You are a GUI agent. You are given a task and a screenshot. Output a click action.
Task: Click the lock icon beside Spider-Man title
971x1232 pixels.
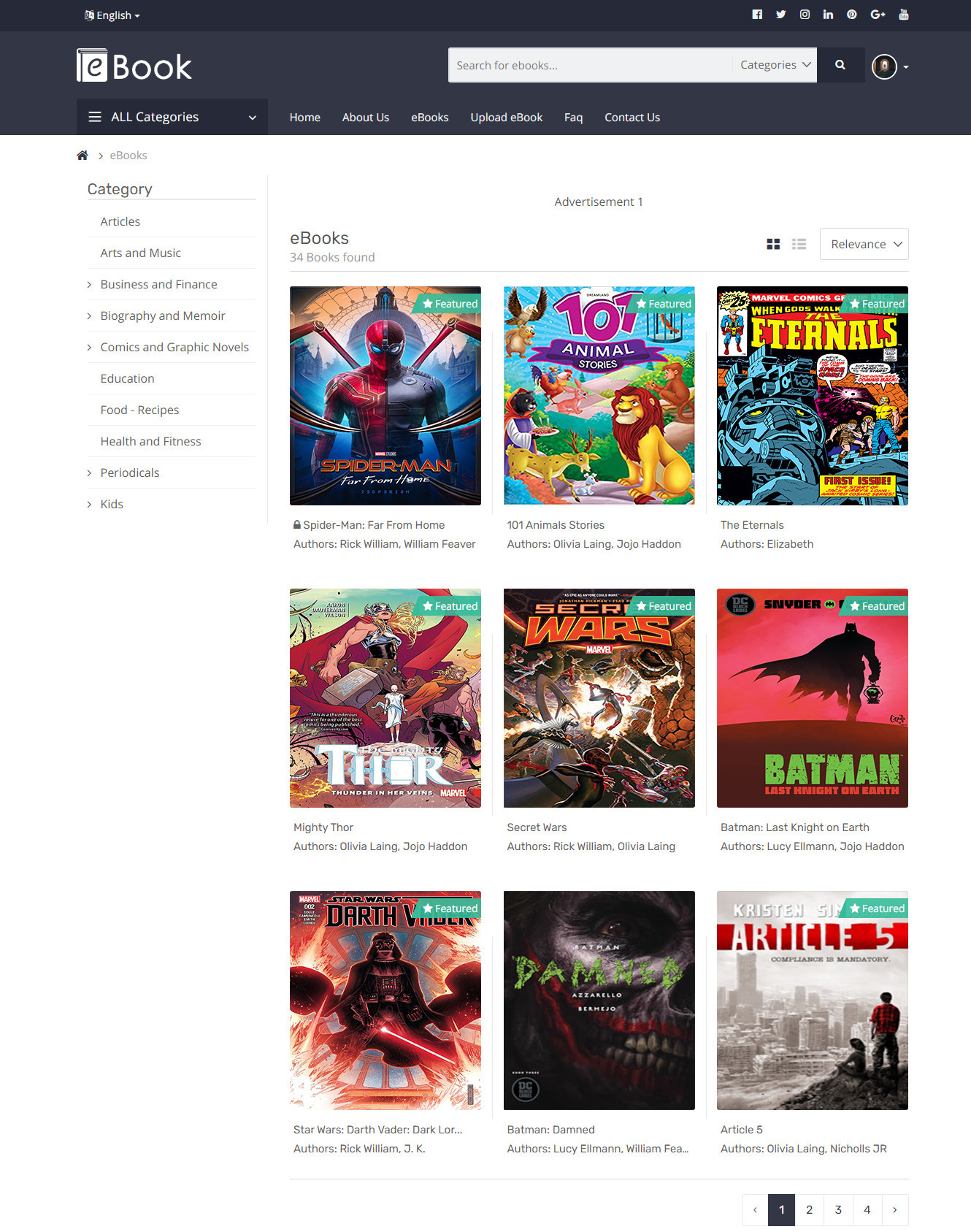click(x=297, y=524)
